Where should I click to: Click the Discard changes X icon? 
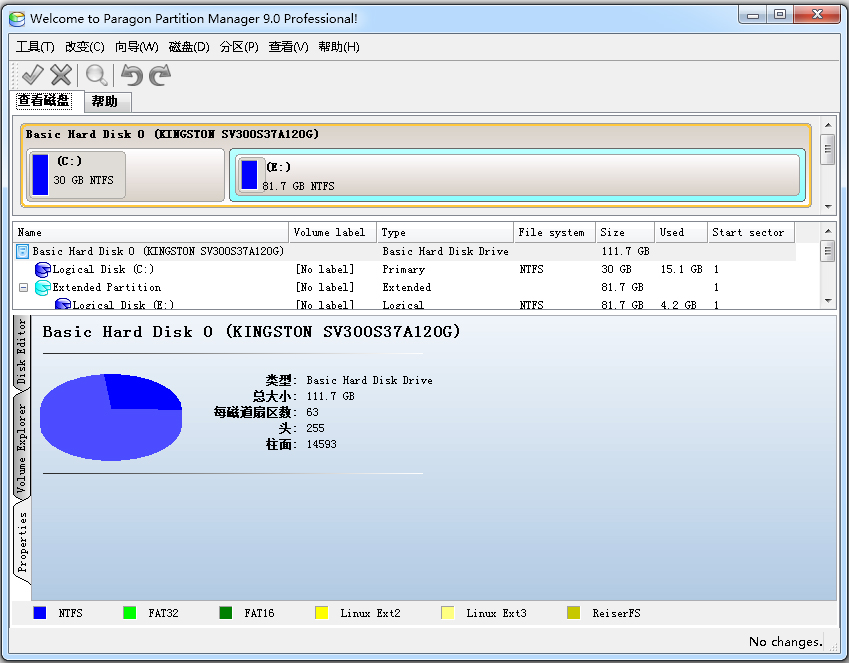(61, 75)
